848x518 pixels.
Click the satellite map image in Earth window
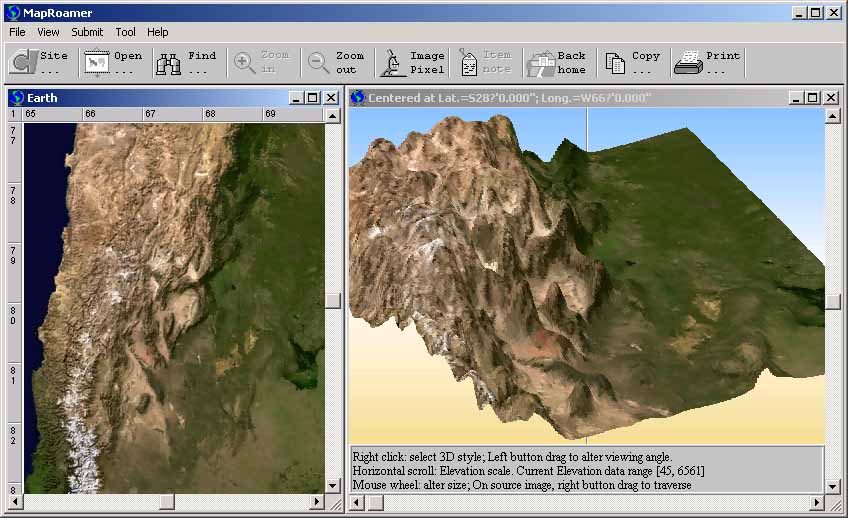[174, 308]
